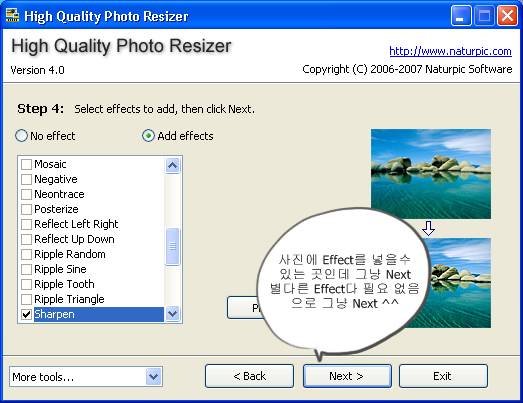Enable the Ripple Triangle checkbox
The width and height of the screenshot is (523, 403).
coord(26,299)
